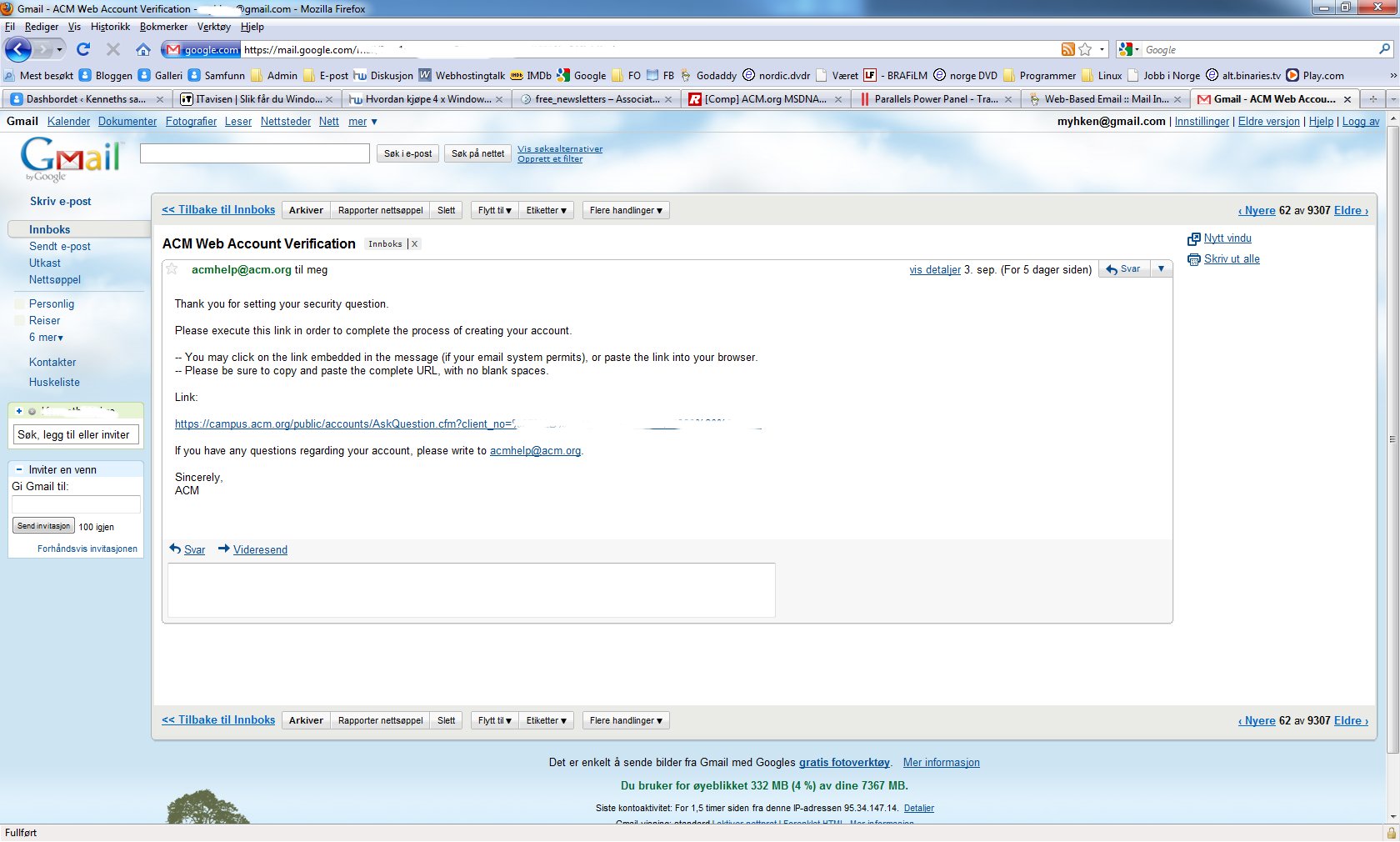
Task: Go to the Firefox home page icon
Action: [x=143, y=49]
